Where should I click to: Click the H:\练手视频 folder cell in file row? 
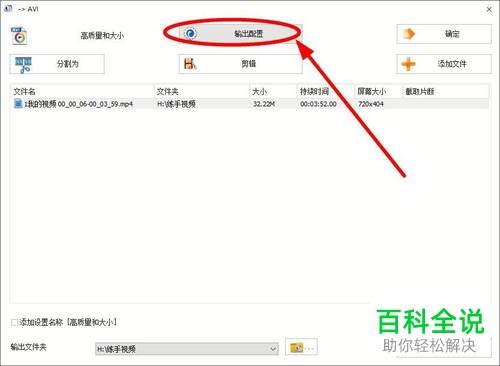(176, 104)
